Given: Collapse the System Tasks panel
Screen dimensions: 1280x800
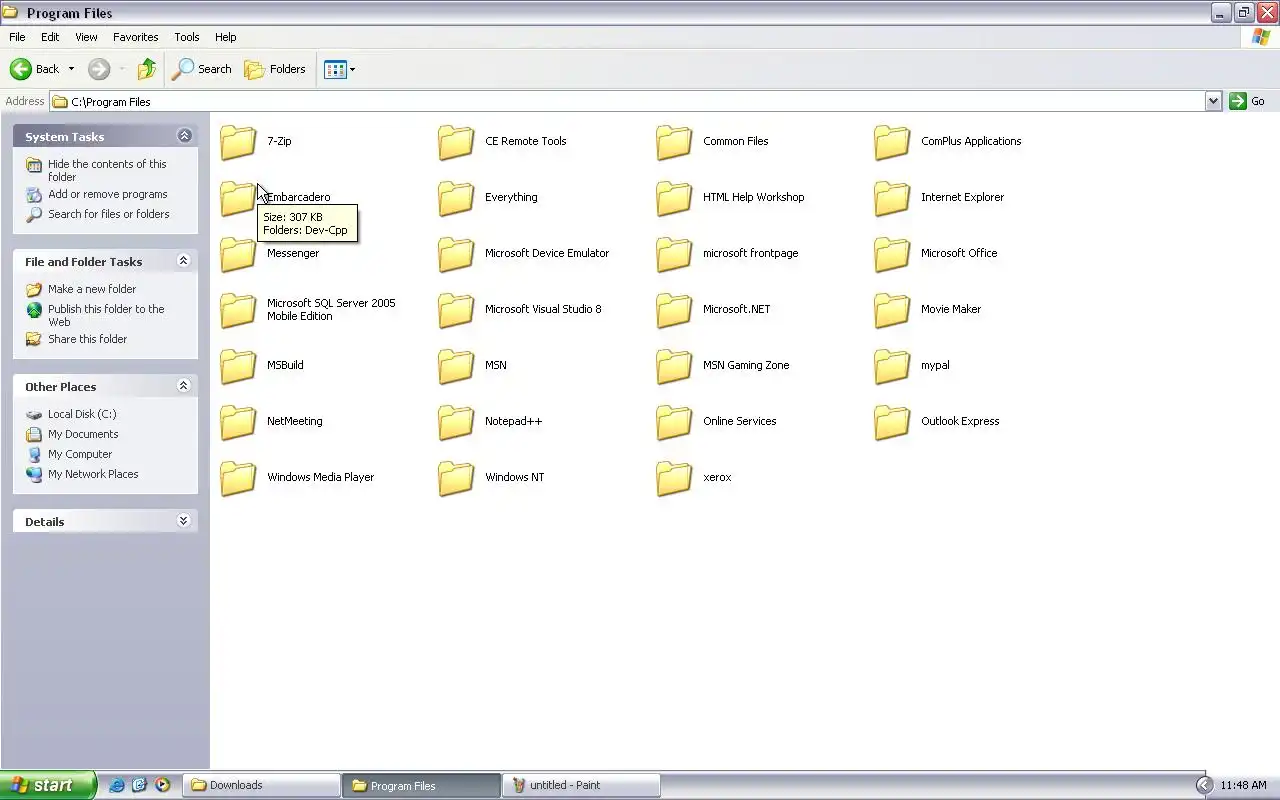Looking at the screenshot, I should pyautogui.click(x=184, y=135).
